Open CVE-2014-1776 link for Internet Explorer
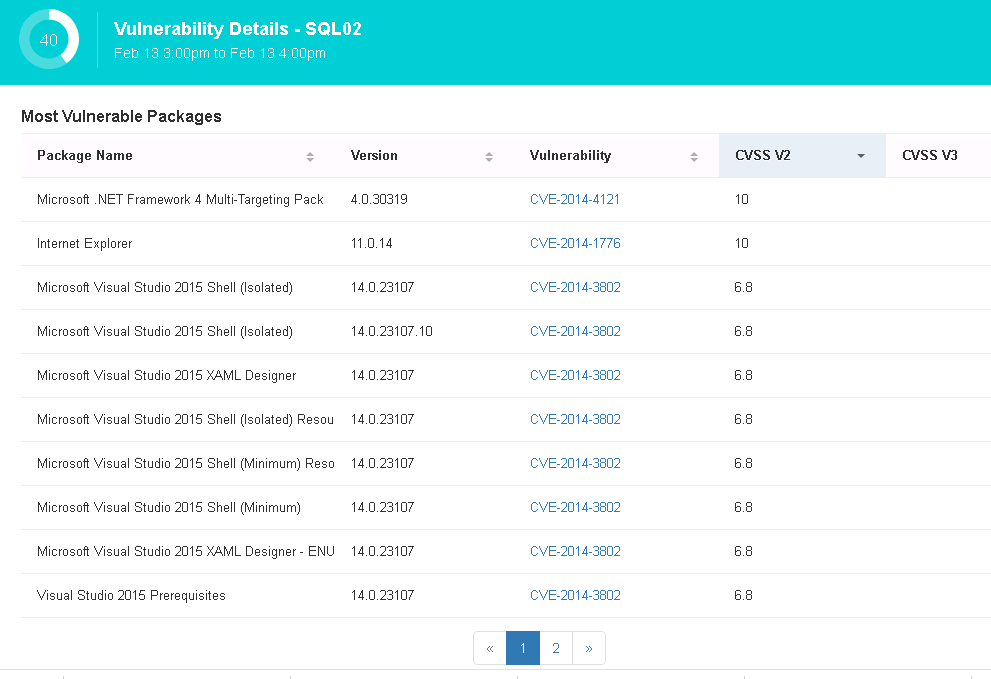Viewport: 991px width, 679px height. pos(575,244)
